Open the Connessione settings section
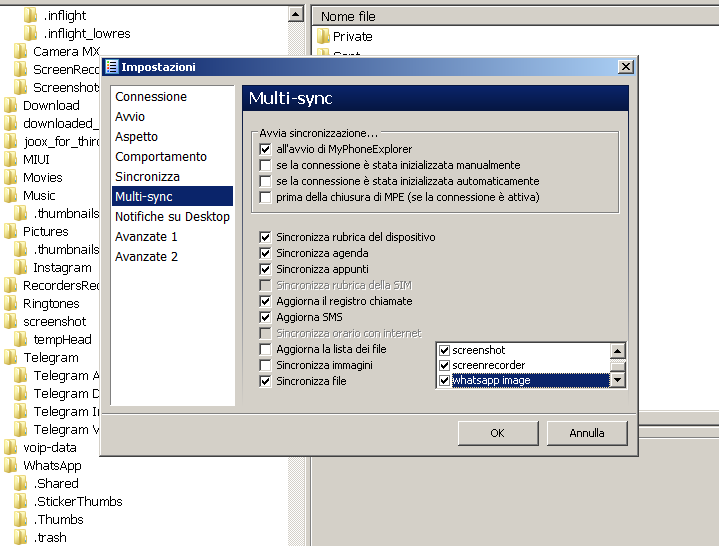Viewport: 719px width, 546px height. point(151,97)
